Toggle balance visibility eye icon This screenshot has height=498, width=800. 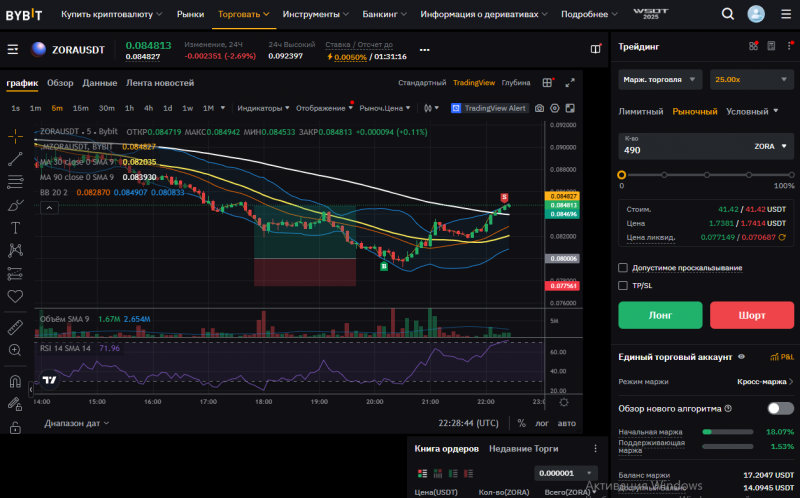pos(741,357)
